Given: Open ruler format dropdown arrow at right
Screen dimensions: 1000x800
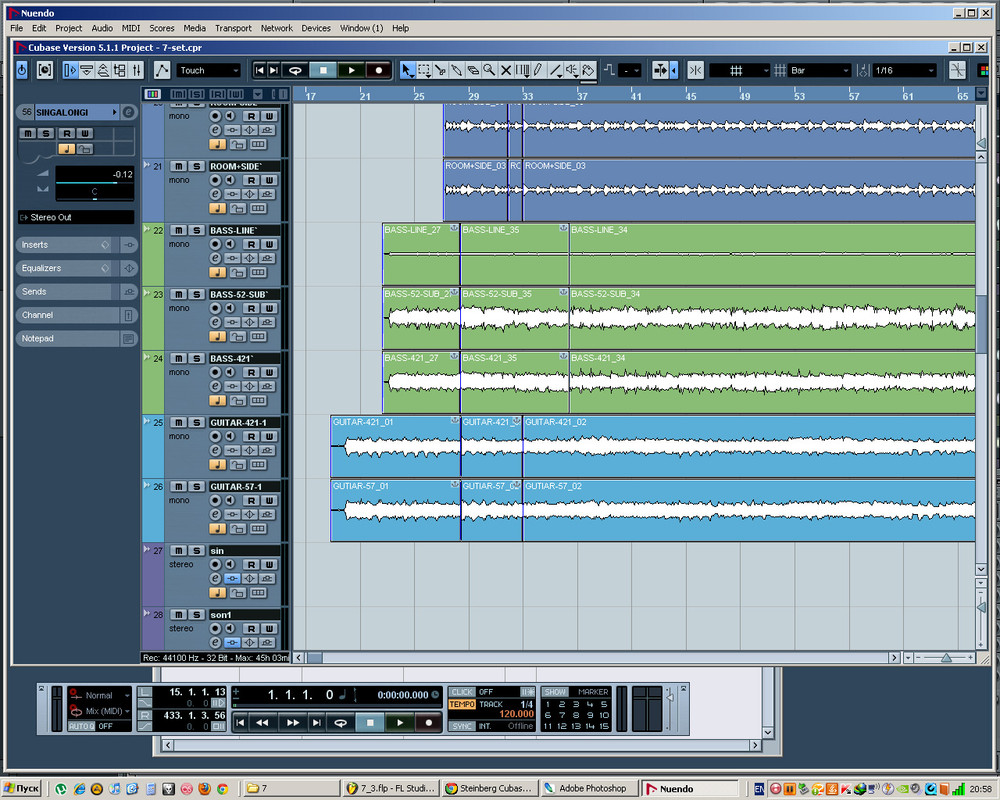Looking at the screenshot, I should 981,94.
